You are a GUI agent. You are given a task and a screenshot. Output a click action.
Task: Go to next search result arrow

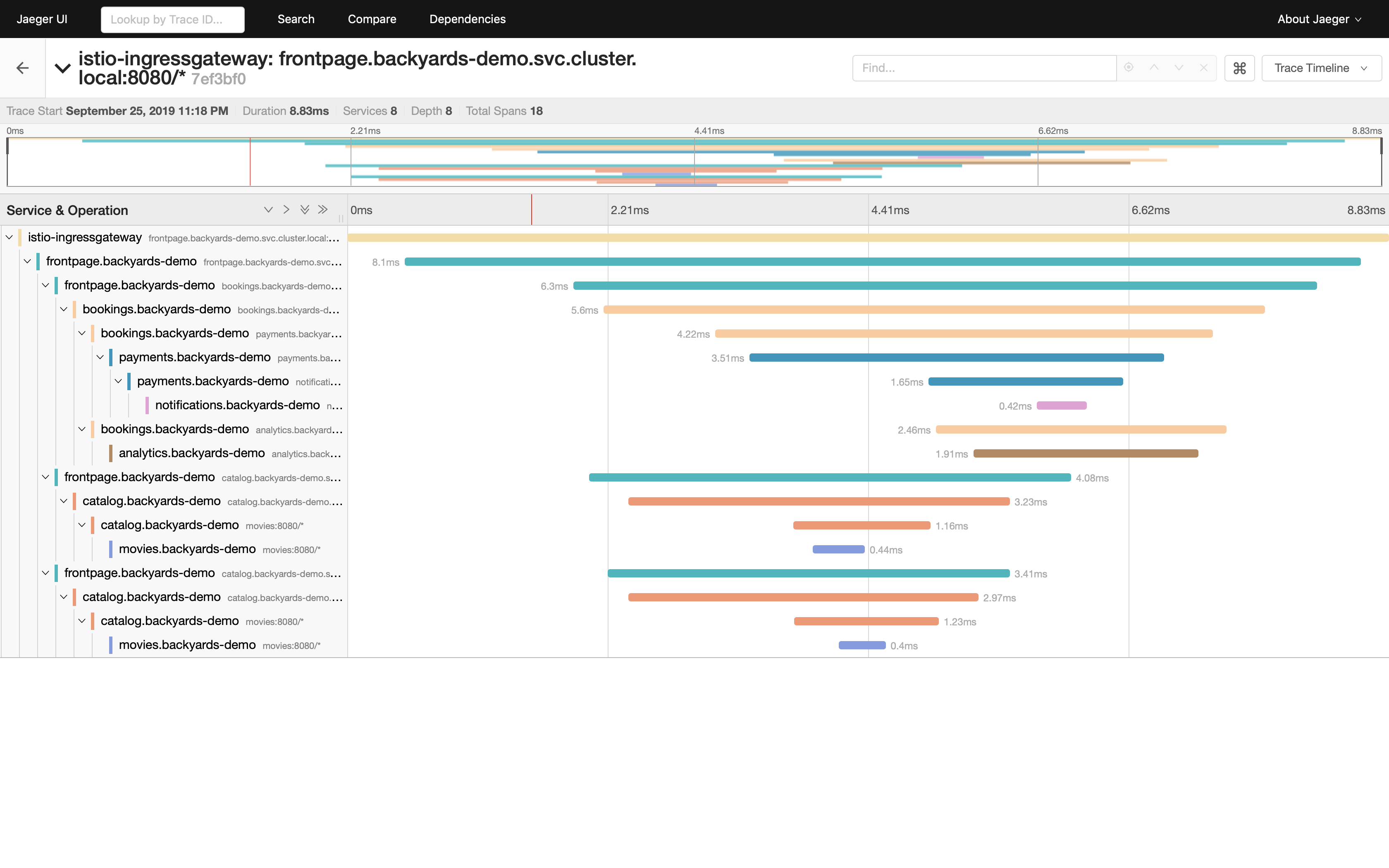tap(1179, 67)
